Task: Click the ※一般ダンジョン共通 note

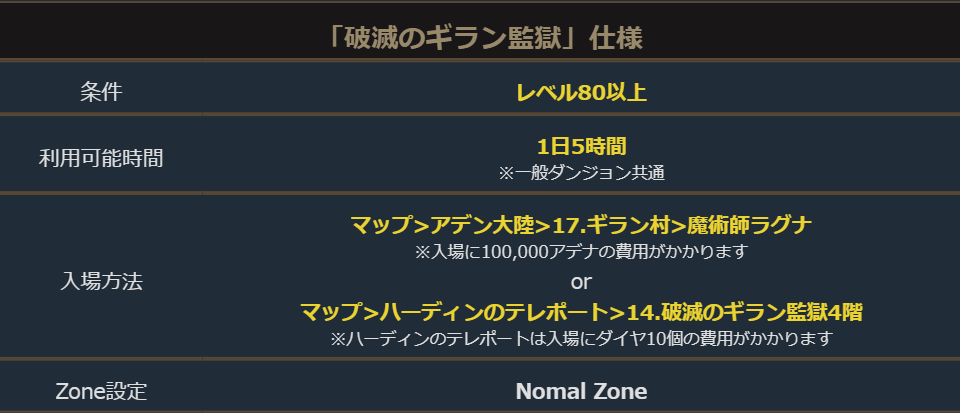Action: click(581, 172)
